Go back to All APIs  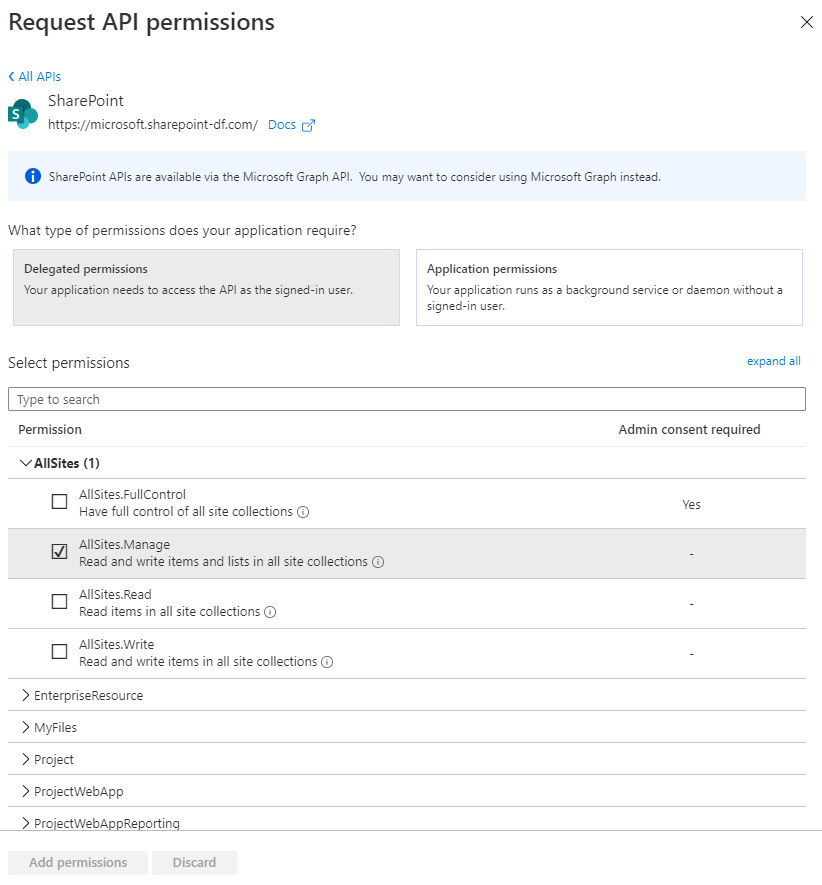point(35,76)
